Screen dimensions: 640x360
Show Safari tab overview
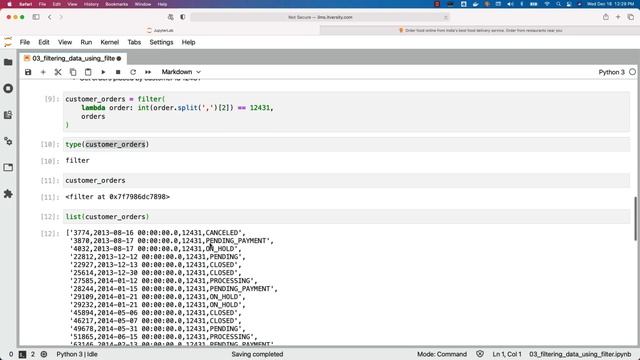tap(631, 17)
